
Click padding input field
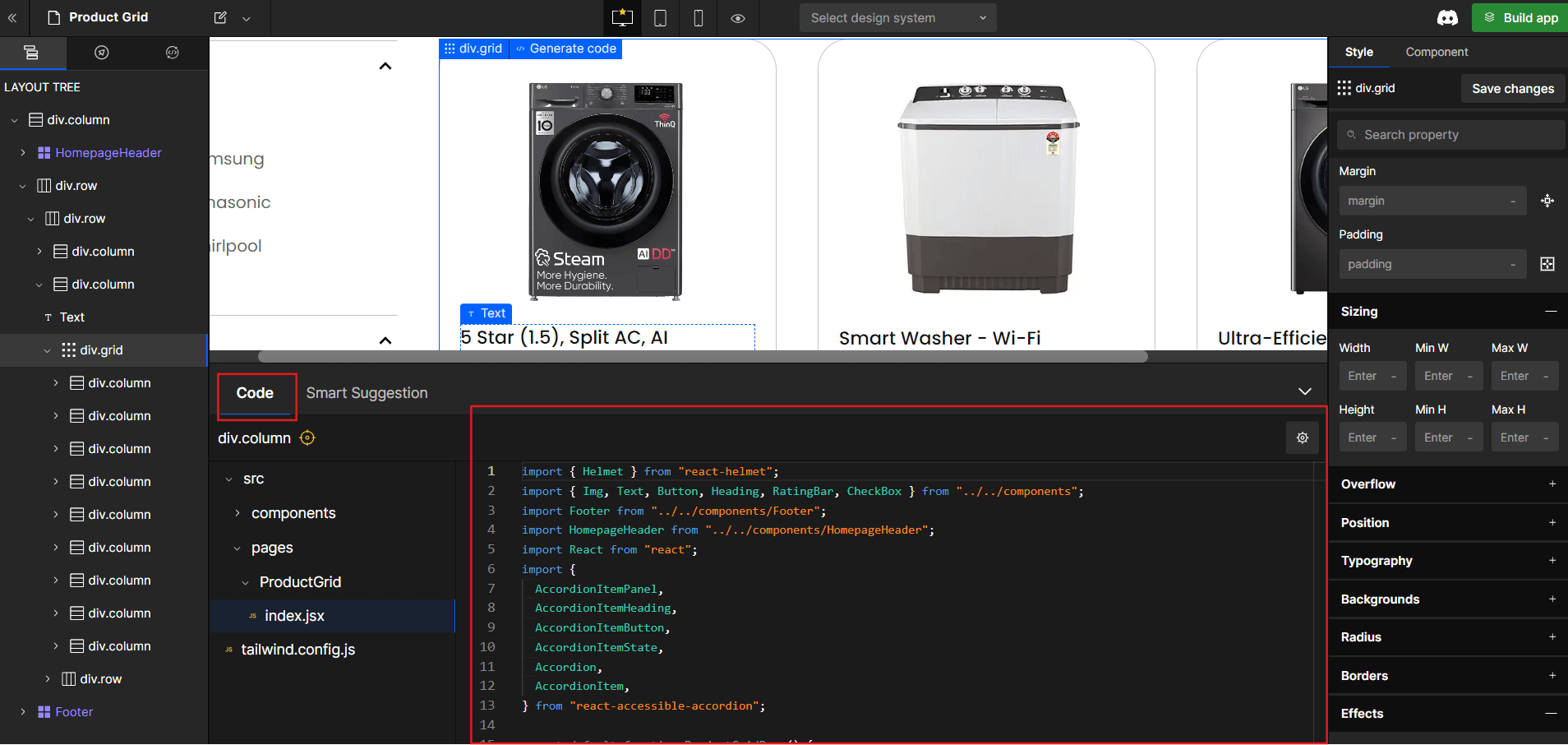pos(1432,264)
